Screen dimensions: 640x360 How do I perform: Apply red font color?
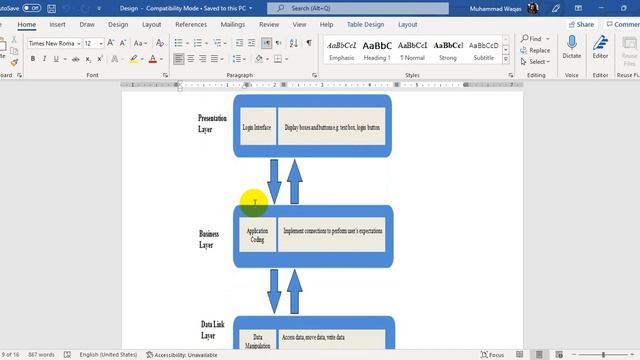153,59
